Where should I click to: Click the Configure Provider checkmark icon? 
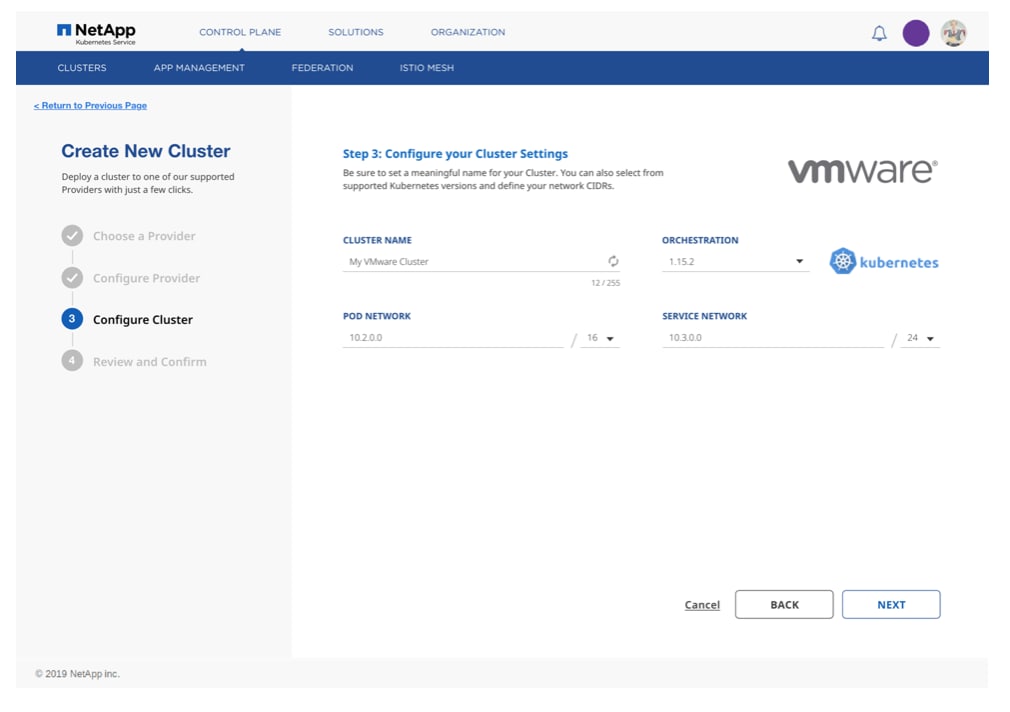72,278
